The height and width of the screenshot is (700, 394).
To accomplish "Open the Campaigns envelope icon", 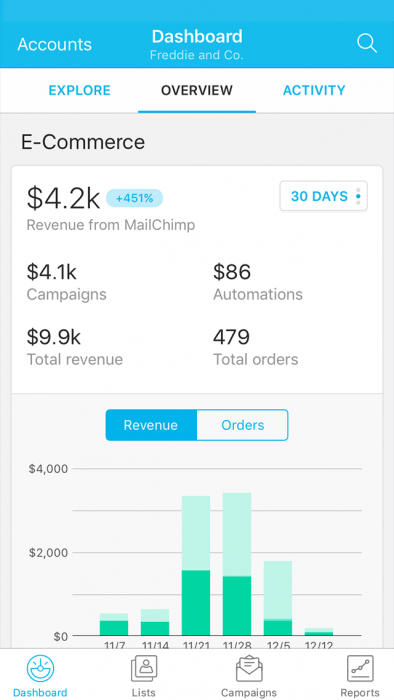I will pyautogui.click(x=249, y=669).
